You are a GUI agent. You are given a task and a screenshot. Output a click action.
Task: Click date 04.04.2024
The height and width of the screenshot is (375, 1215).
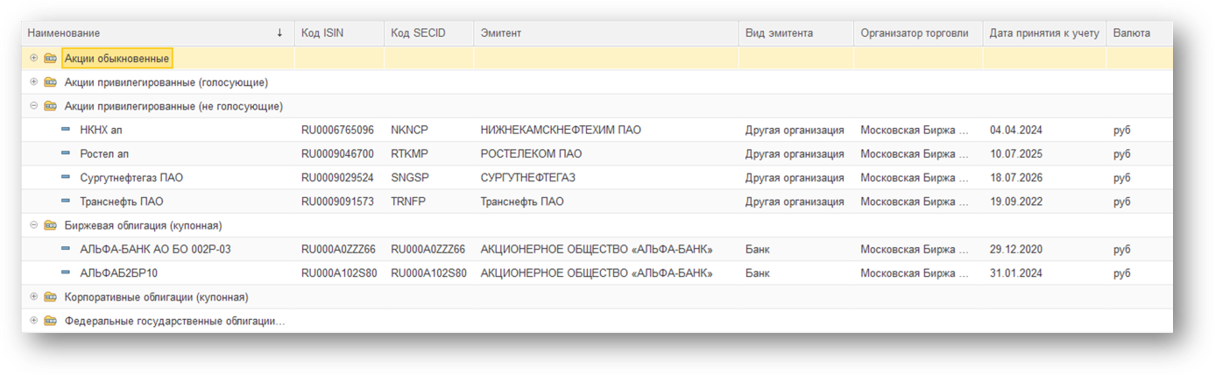coord(1017,130)
